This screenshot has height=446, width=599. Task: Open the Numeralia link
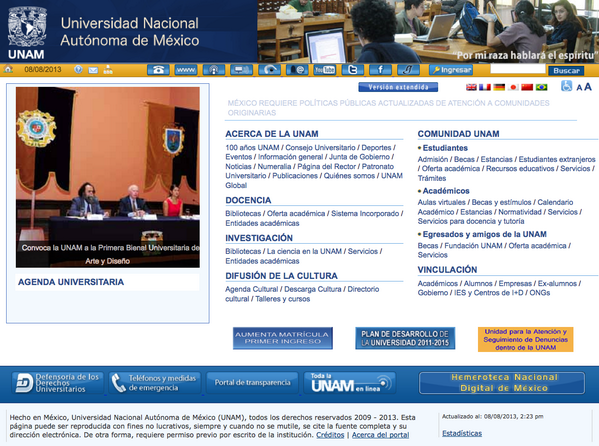(274, 167)
